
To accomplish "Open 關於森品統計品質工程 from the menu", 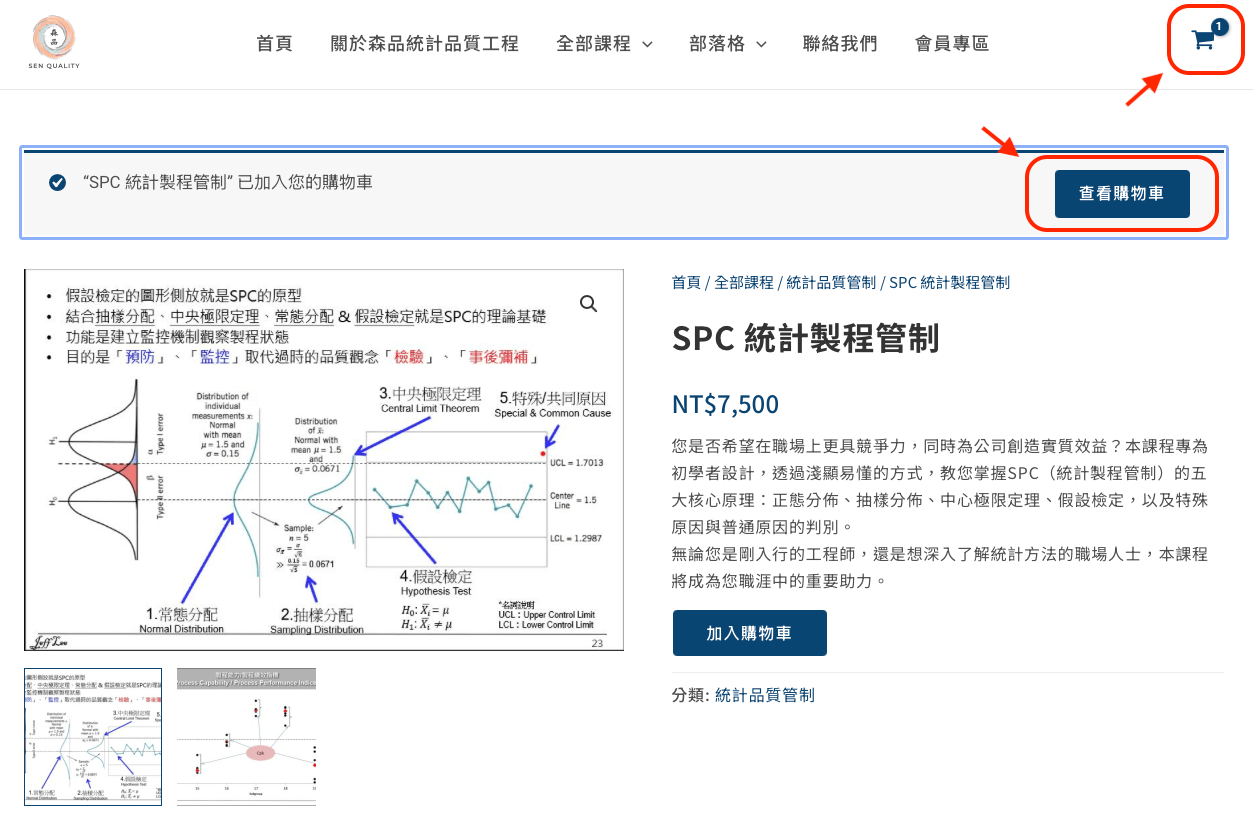I will [424, 43].
